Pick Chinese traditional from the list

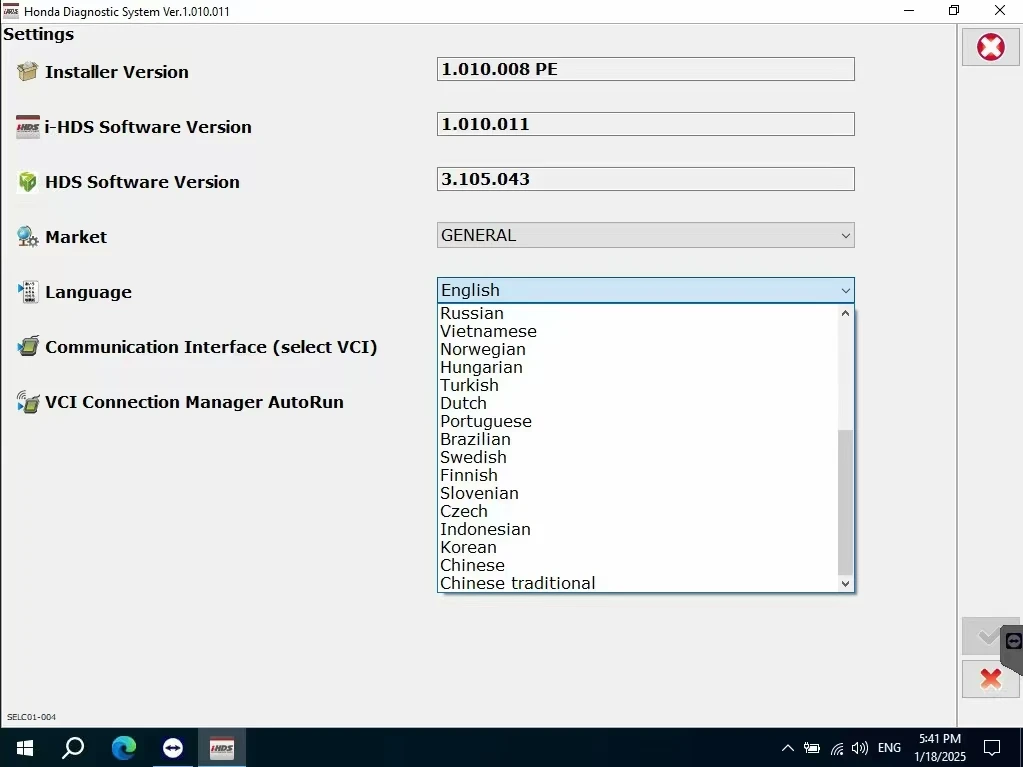tap(517, 583)
